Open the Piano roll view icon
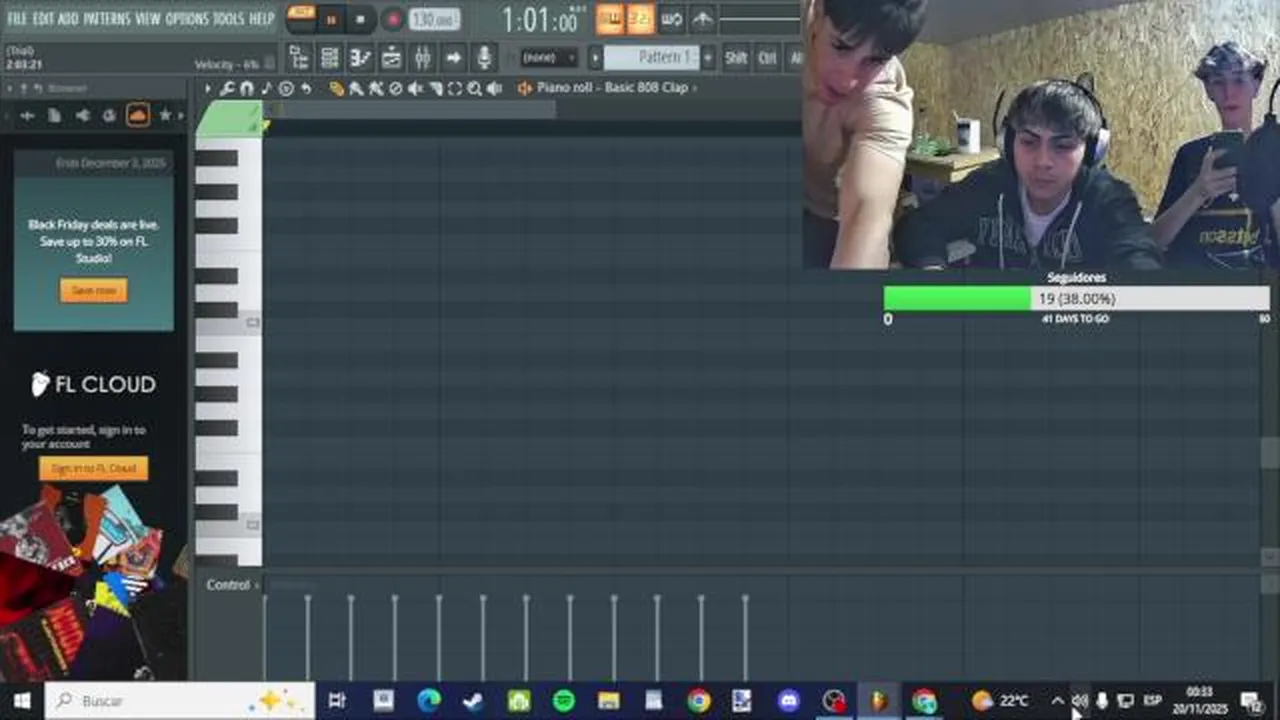Image resolution: width=1280 pixels, height=720 pixels. click(x=360, y=57)
